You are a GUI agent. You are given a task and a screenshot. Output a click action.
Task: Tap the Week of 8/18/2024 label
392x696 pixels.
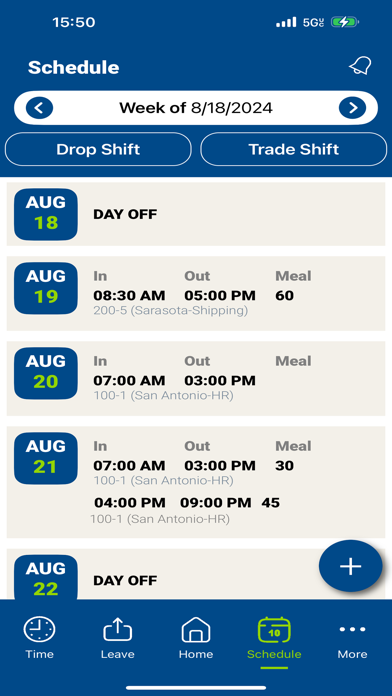(196, 108)
